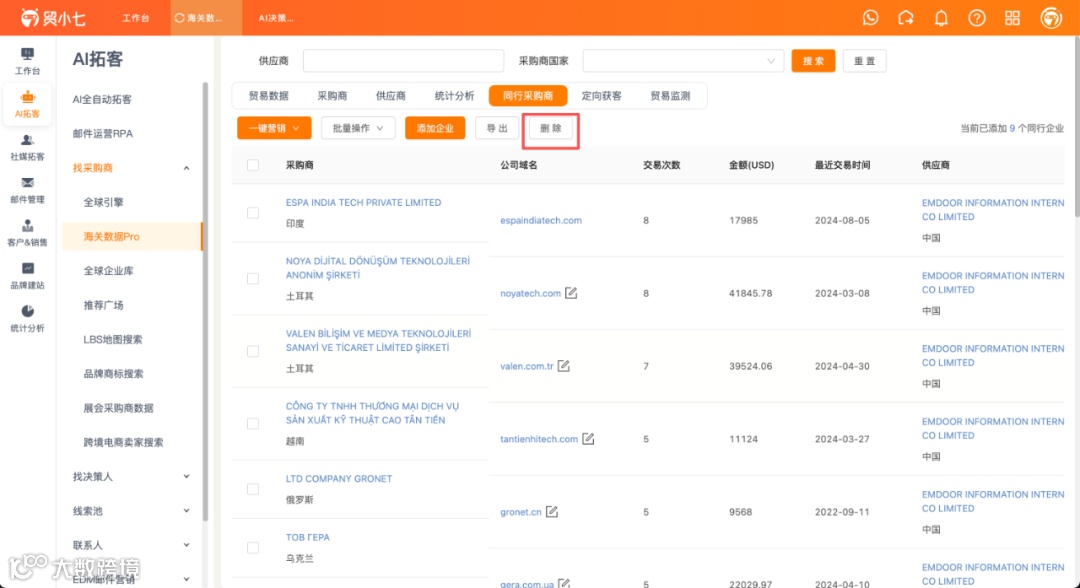Open the 采购商国家 dropdown
The width and height of the screenshot is (1080, 588).
683,61
